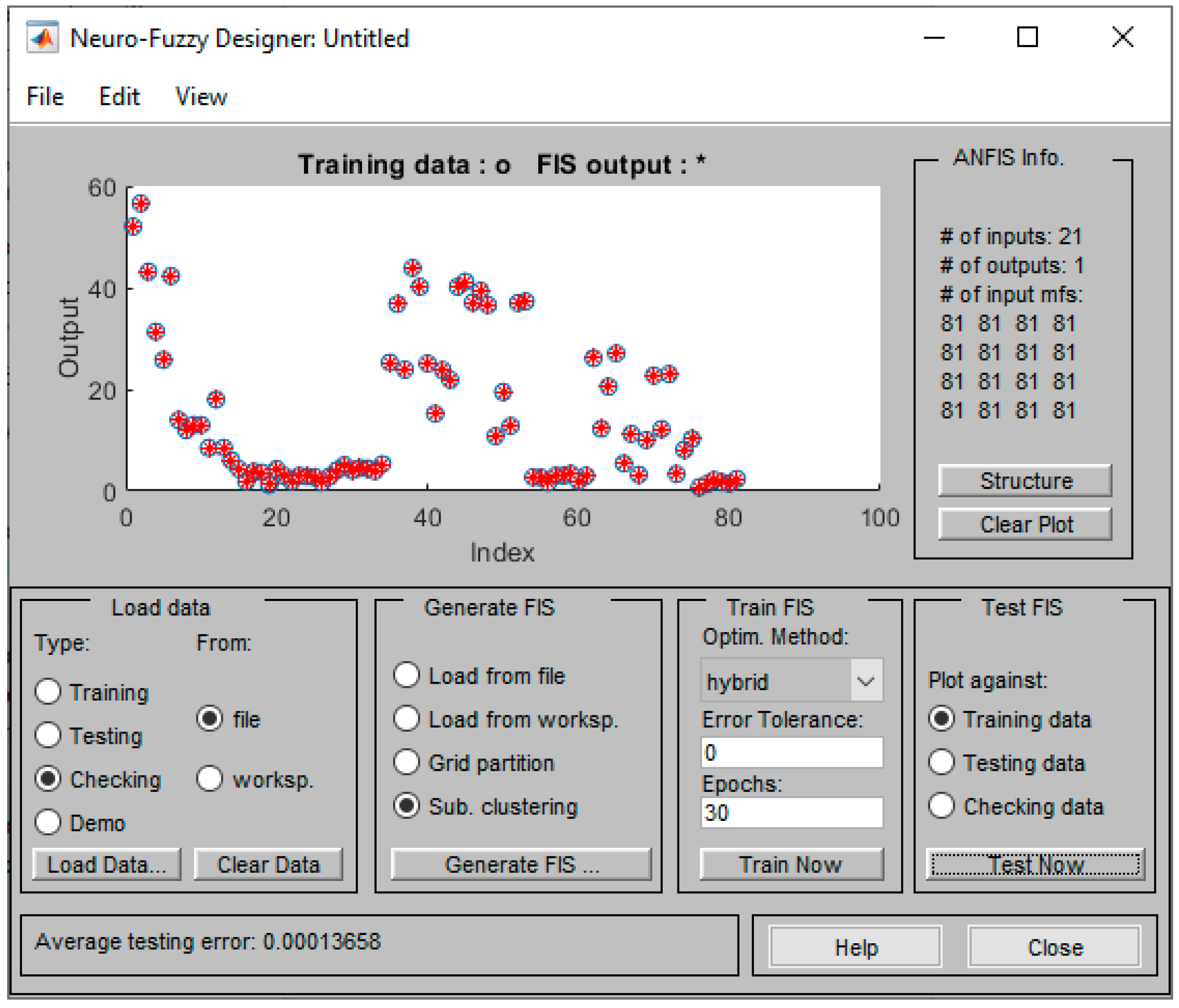Select Training data type radio button
This screenshot has width=1179, height=1008.
pyautogui.click(x=48, y=692)
